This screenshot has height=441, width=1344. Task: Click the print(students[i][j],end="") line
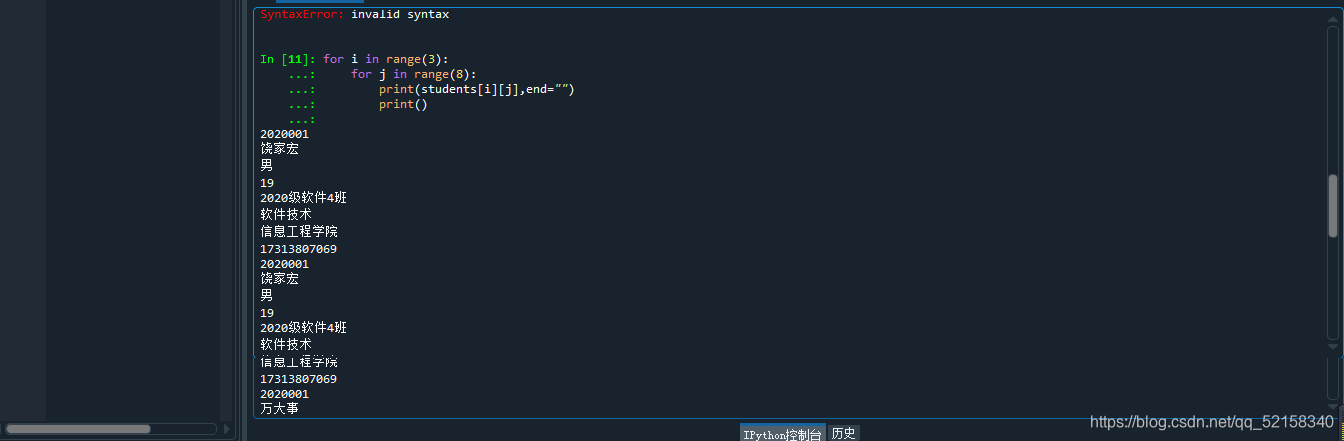click(x=476, y=89)
